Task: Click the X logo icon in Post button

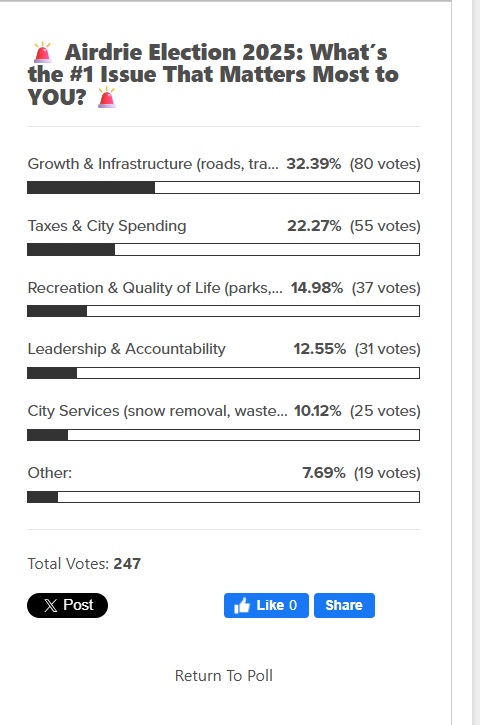Action: coord(50,605)
